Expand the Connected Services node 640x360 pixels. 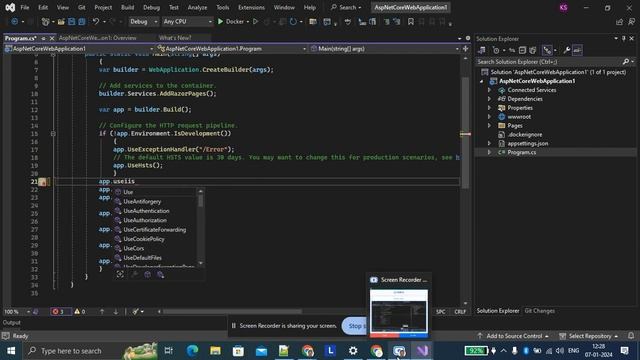(489, 90)
